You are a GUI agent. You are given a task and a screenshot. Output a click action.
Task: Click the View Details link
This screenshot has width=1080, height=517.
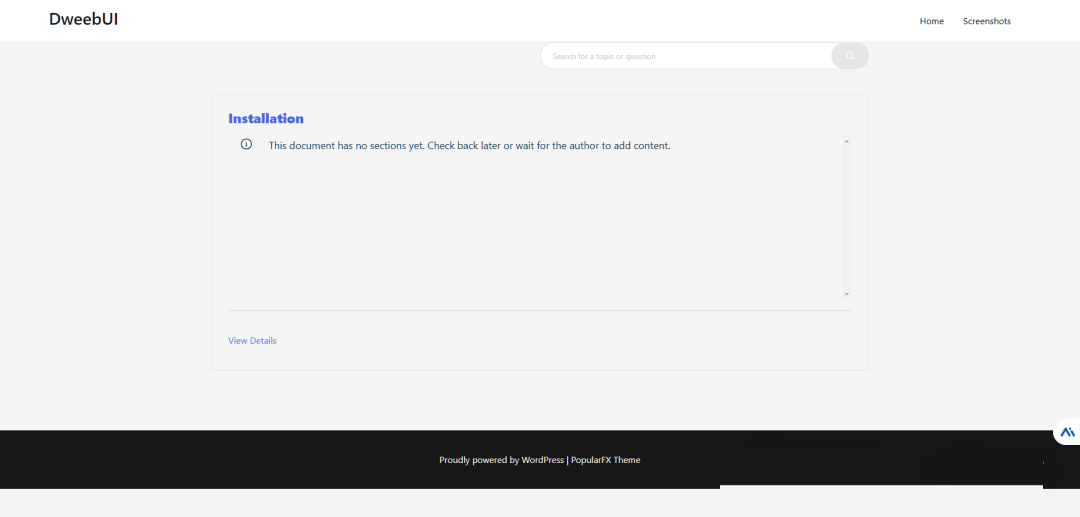click(x=252, y=341)
